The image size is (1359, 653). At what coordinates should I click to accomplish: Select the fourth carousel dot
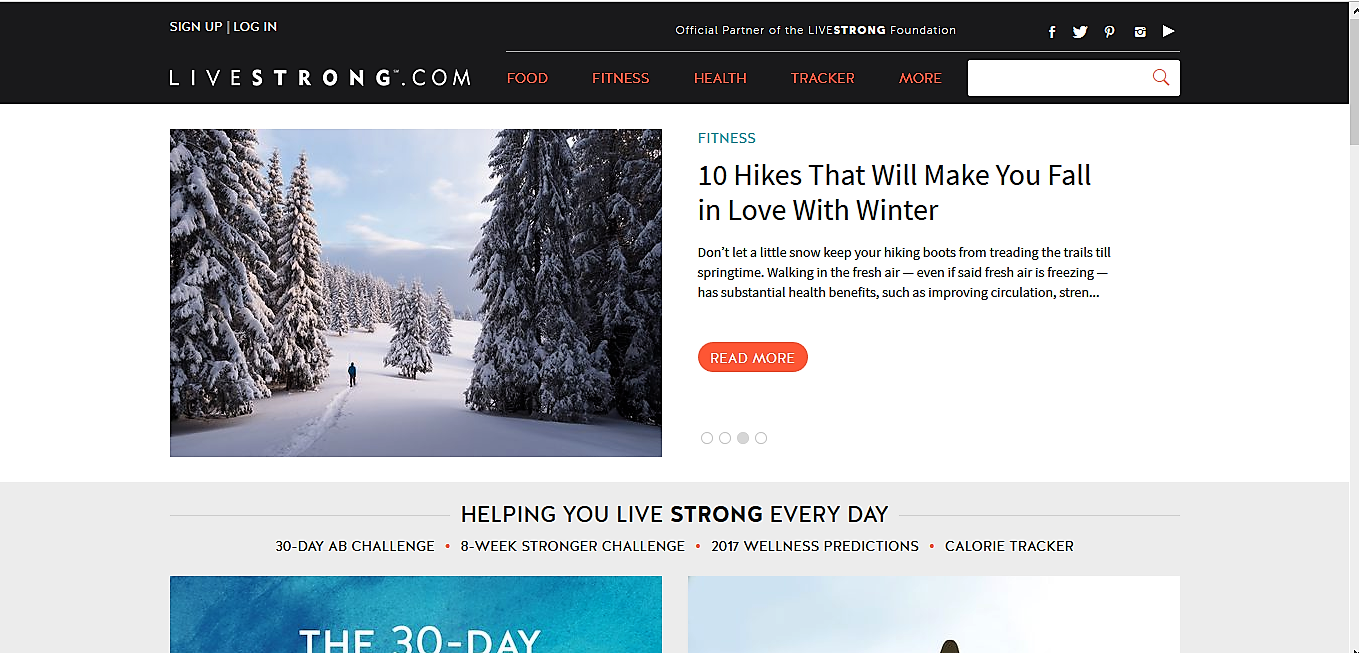click(x=761, y=438)
